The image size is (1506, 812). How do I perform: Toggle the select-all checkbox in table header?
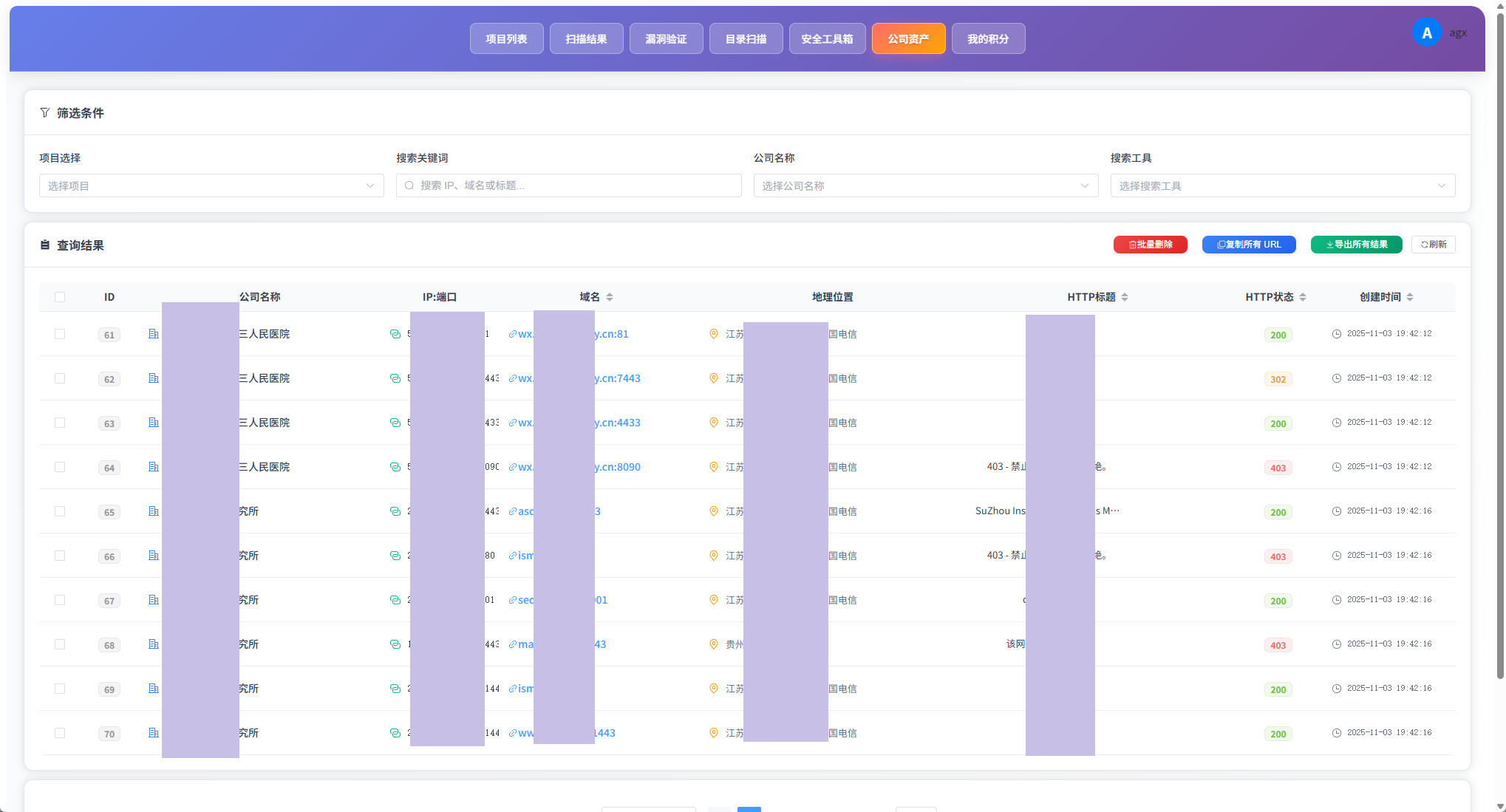pos(60,297)
